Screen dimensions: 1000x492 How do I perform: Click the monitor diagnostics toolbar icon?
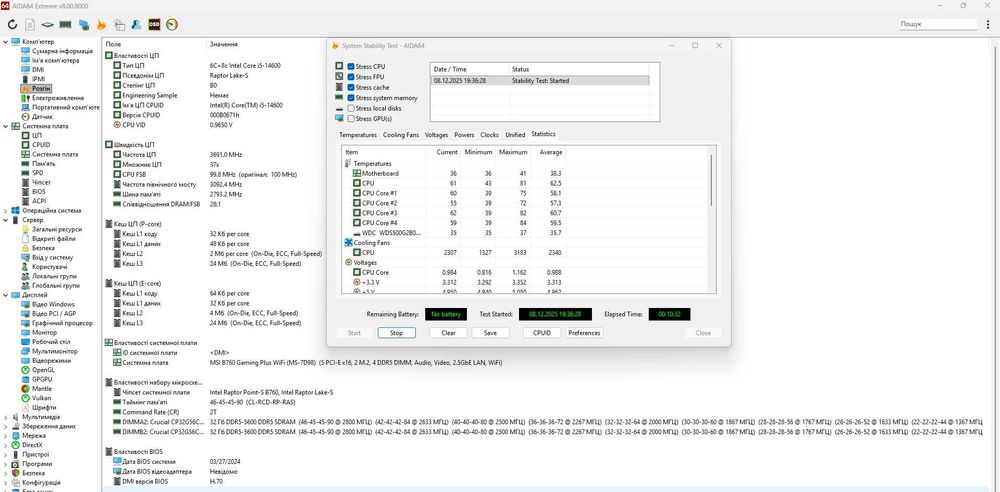tap(84, 25)
